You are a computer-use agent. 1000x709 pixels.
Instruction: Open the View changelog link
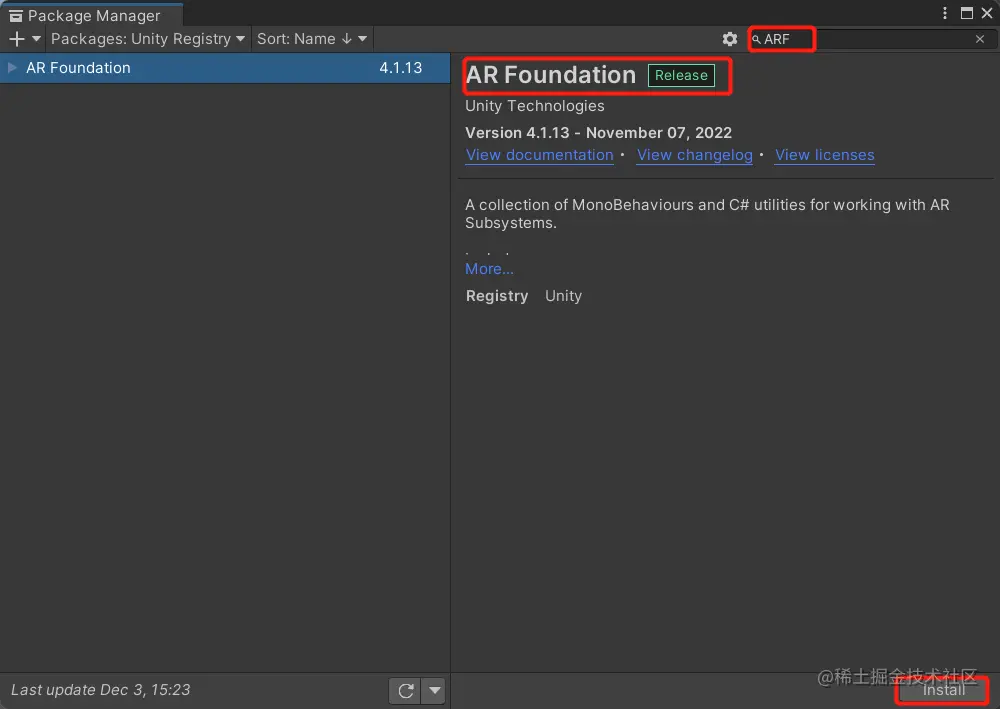coord(695,155)
